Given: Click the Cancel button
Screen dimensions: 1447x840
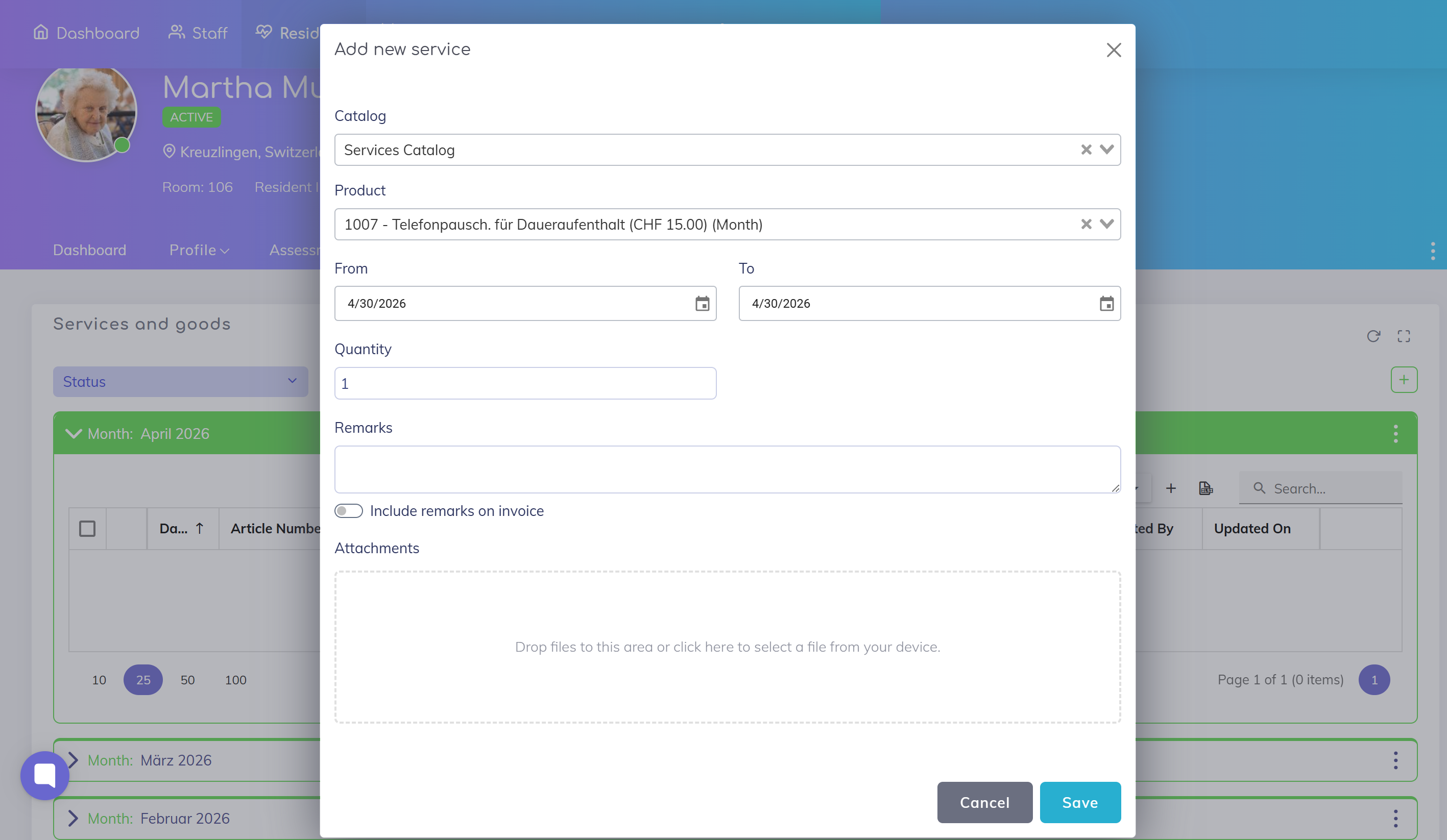Looking at the screenshot, I should [984, 802].
